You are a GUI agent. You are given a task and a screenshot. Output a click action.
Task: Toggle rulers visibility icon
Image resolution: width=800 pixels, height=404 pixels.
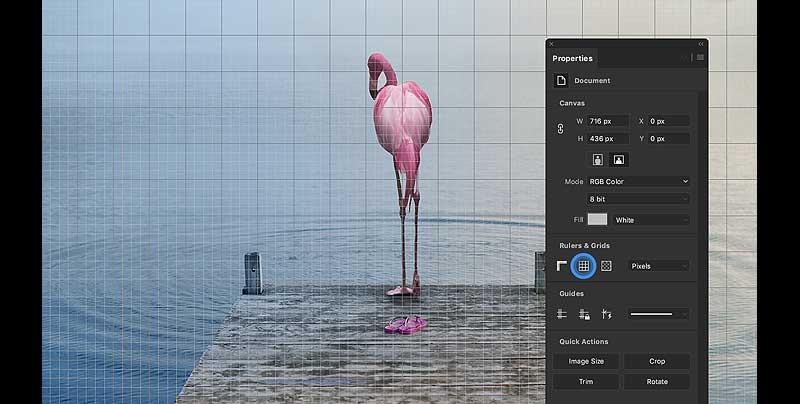point(562,266)
